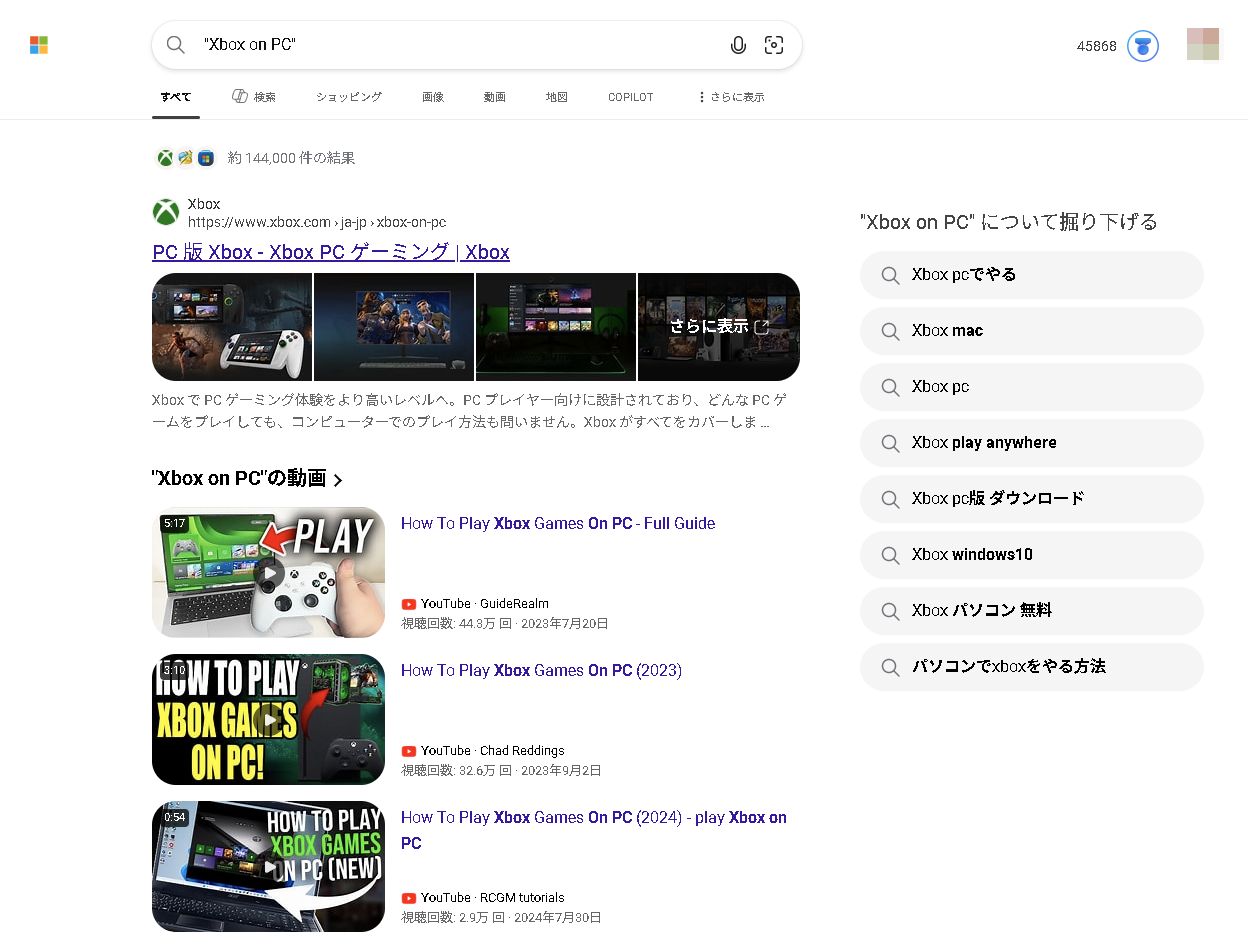
Task: Activate voice search with the microphone icon
Action: point(738,44)
